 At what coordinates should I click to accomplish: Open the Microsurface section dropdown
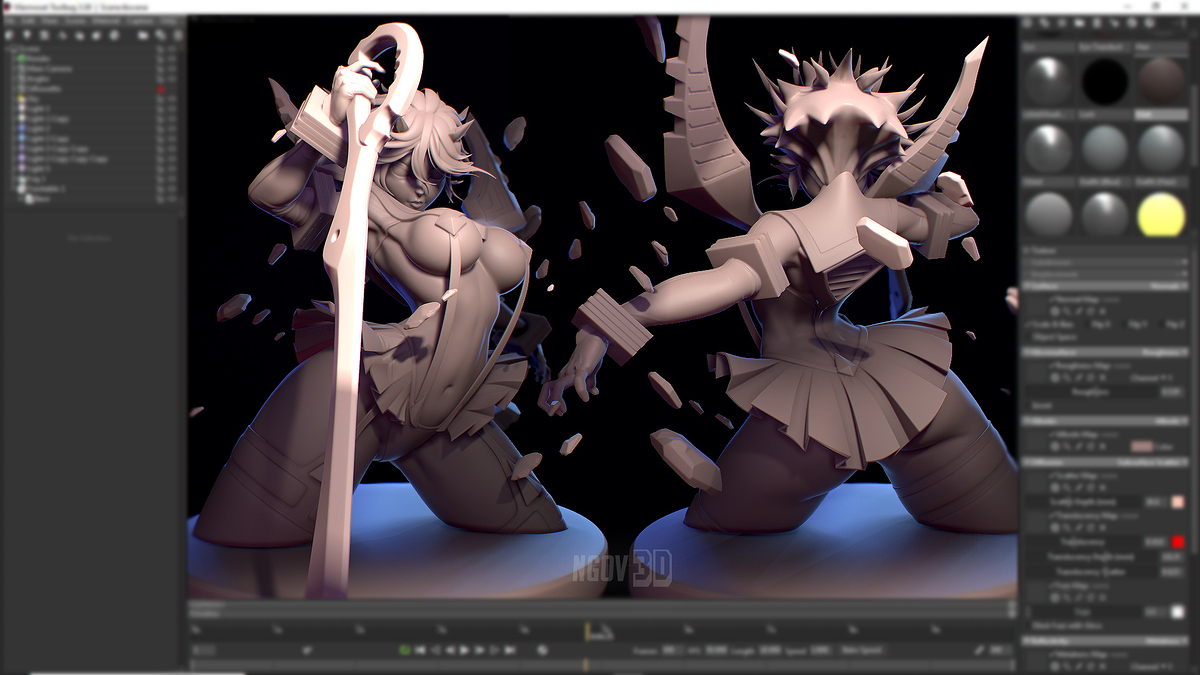click(x=1165, y=352)
